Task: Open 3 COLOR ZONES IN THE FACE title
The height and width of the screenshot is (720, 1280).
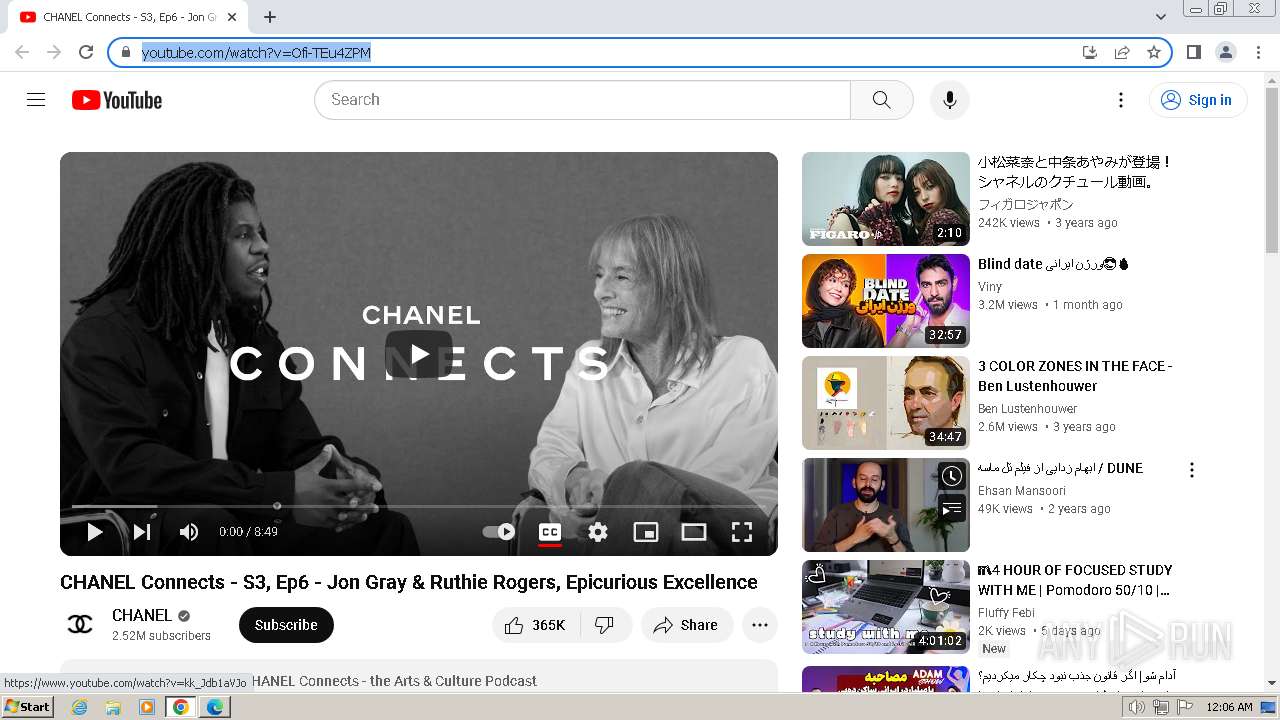Action: pyautogui.click(x=1075, y=376)
